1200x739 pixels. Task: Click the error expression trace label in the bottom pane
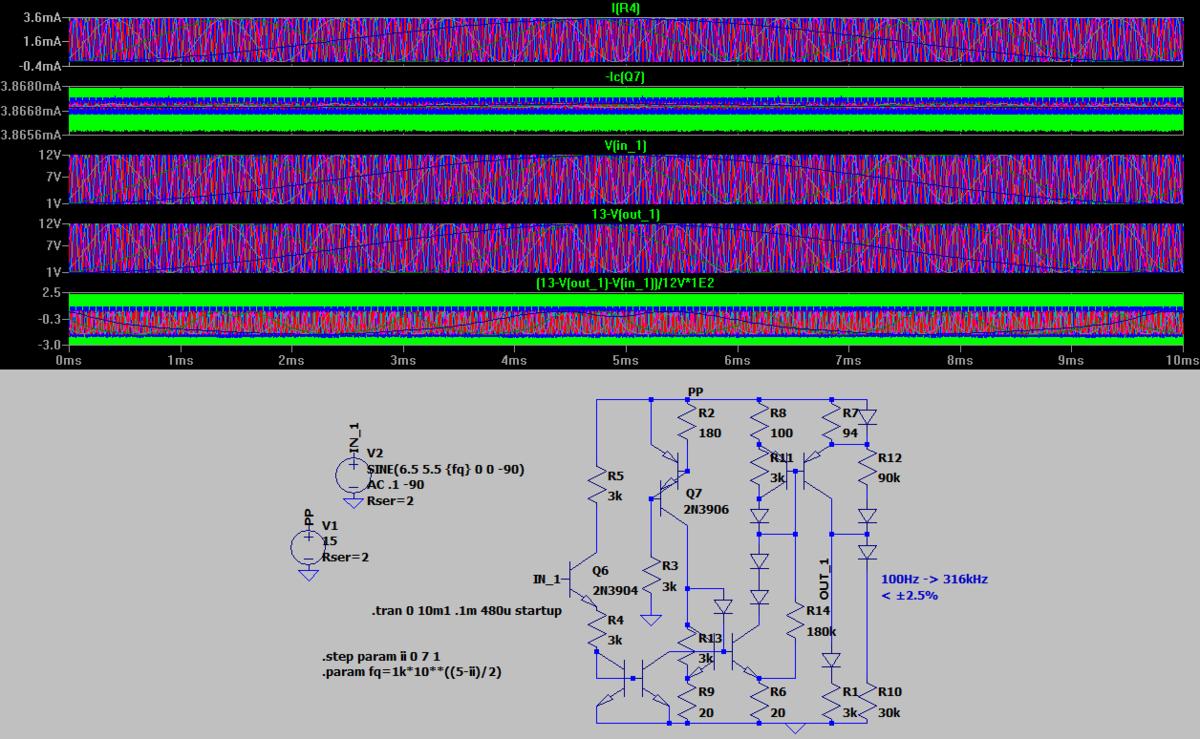click(626, 283)
